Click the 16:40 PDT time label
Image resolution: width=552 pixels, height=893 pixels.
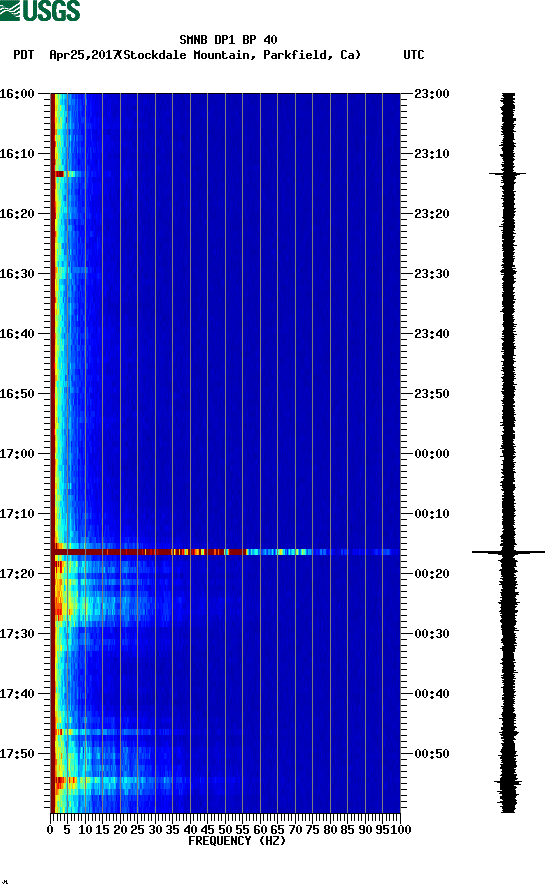click(17, 334)
